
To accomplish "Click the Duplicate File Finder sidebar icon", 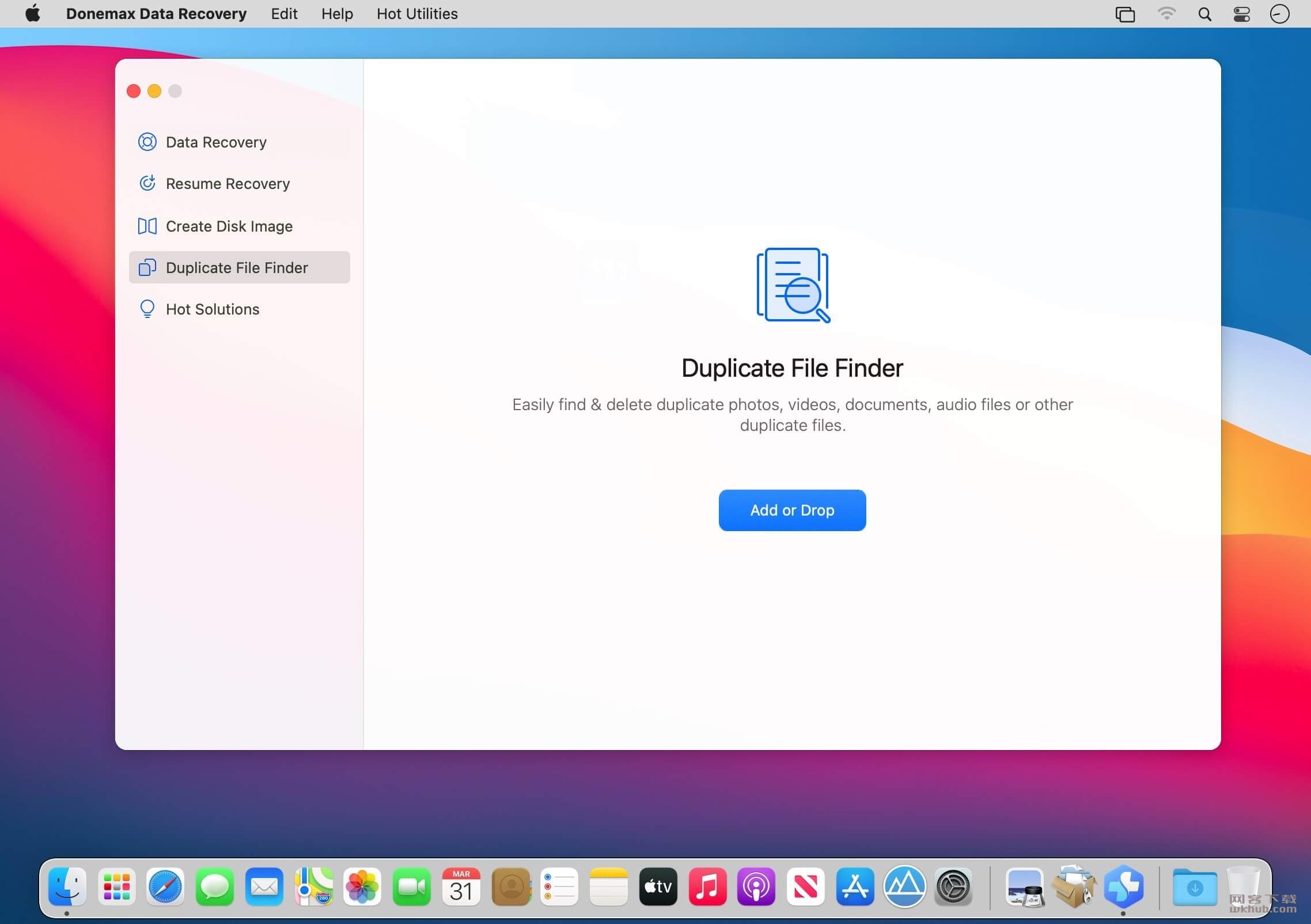I will click(x=147, y=267).
